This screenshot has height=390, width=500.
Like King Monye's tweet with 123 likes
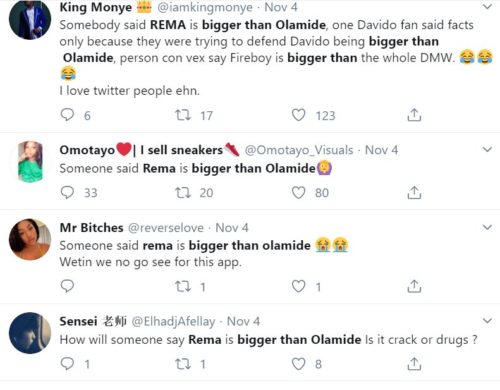(298, 115)
